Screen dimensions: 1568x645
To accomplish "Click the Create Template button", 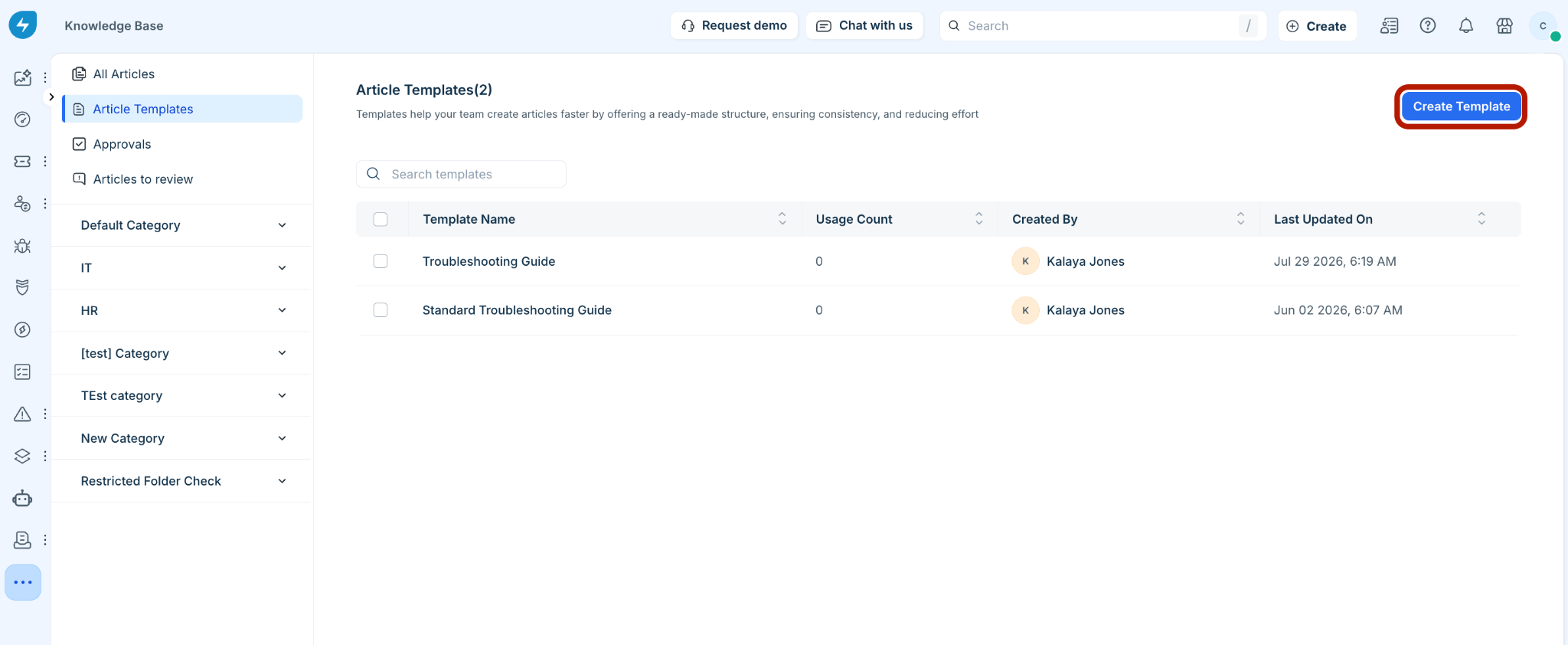I will pos(1461,106).
